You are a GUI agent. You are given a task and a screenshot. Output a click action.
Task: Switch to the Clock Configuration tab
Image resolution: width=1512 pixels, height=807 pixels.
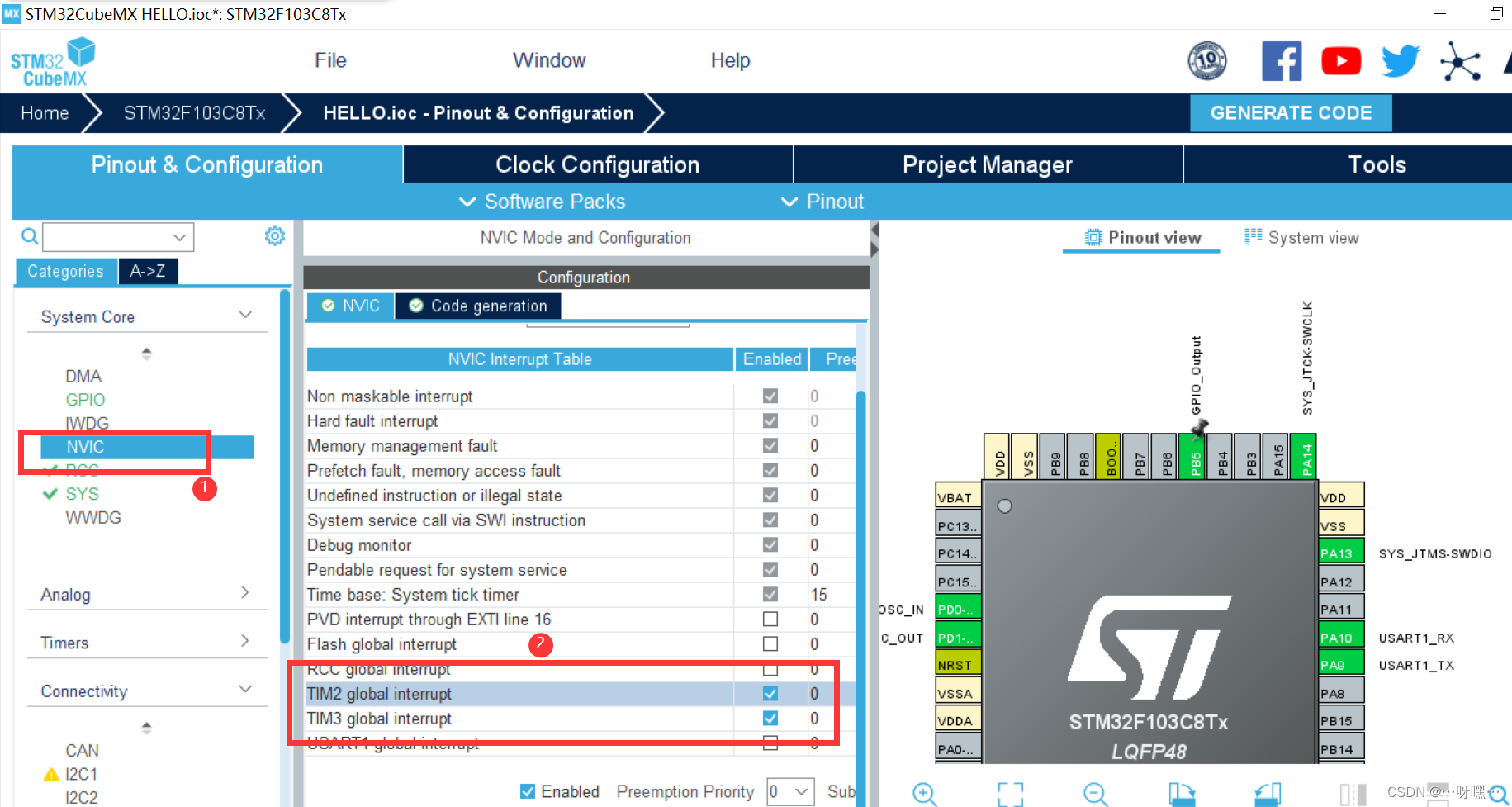(597, 164)
